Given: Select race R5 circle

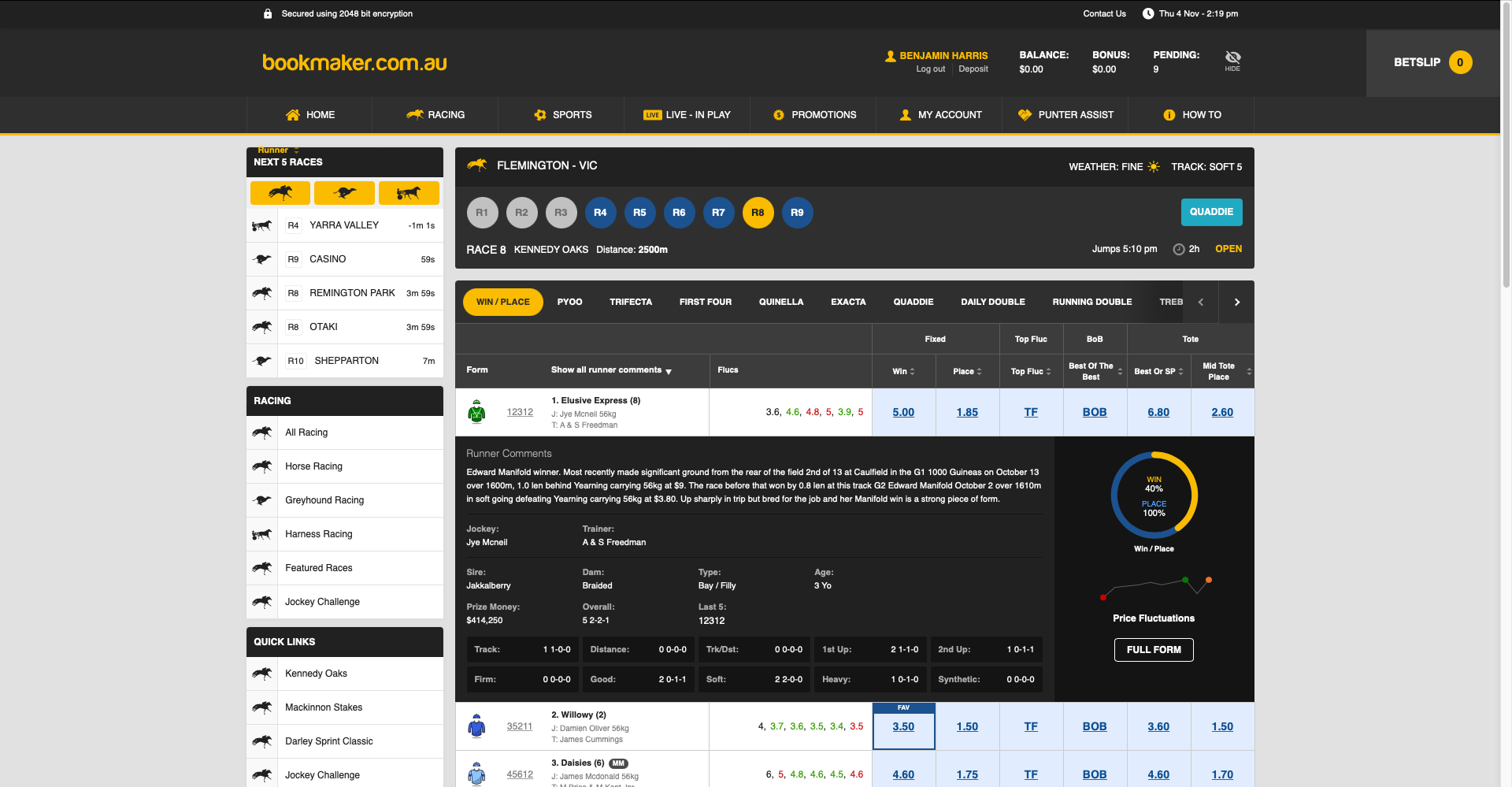Looking at the screenshot, I should (x=639, y=213).
